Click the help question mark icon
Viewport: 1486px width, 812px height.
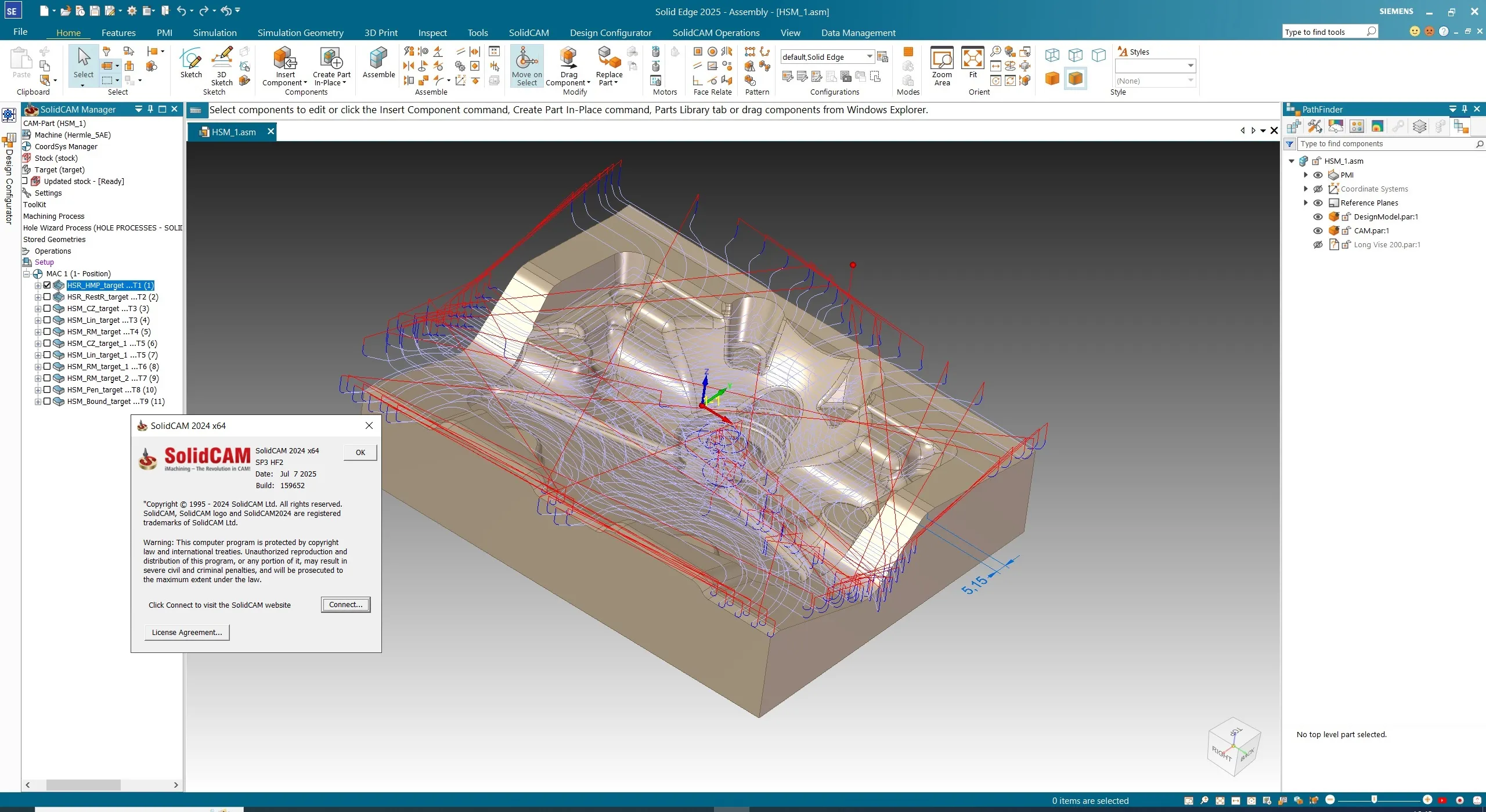coord(1444,31)
